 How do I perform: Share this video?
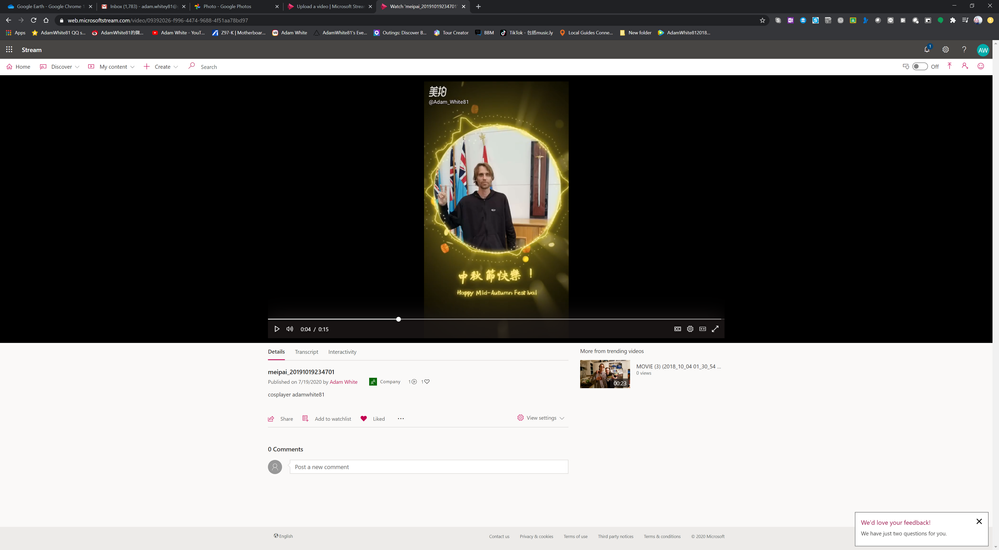280,419
